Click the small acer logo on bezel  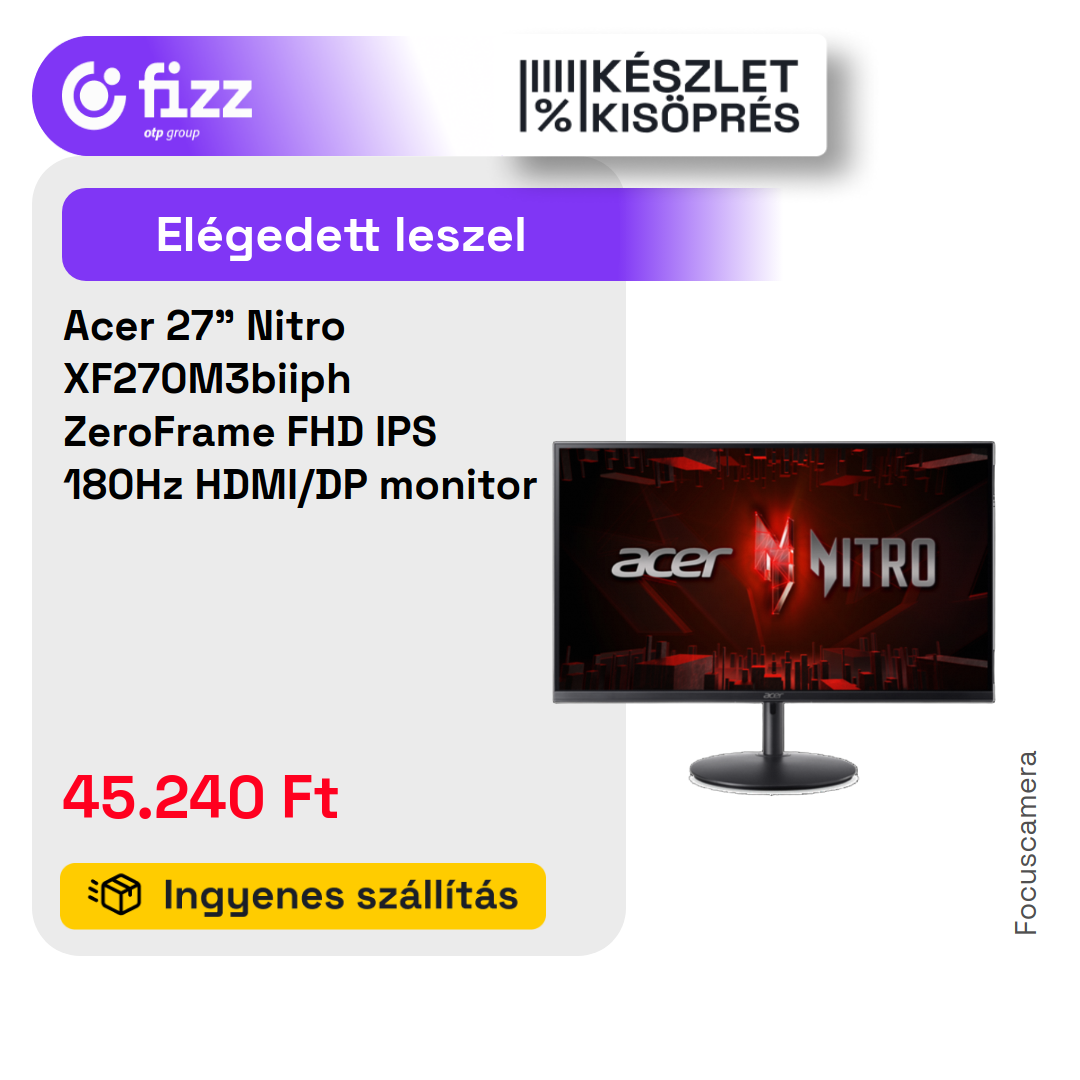point(773,696)
